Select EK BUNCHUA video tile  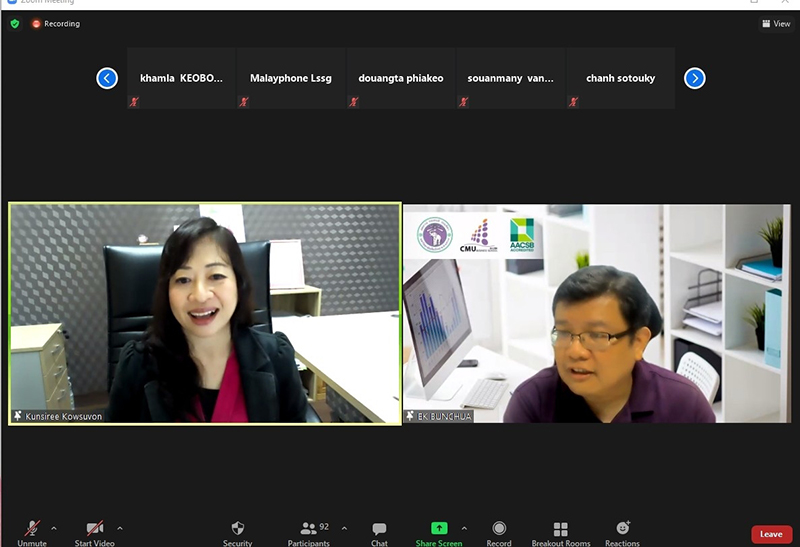pyautogui.click(x=597, y=313)
